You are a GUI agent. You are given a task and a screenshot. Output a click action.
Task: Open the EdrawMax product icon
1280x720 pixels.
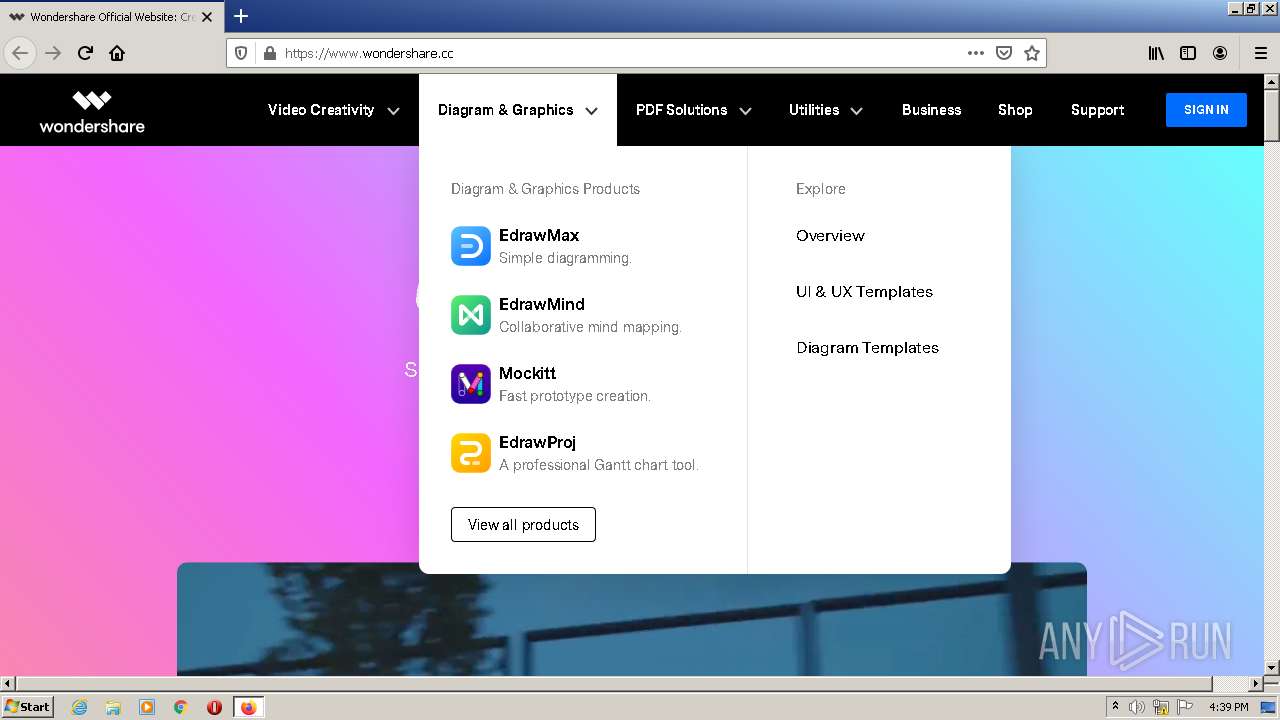pos(470,246)
